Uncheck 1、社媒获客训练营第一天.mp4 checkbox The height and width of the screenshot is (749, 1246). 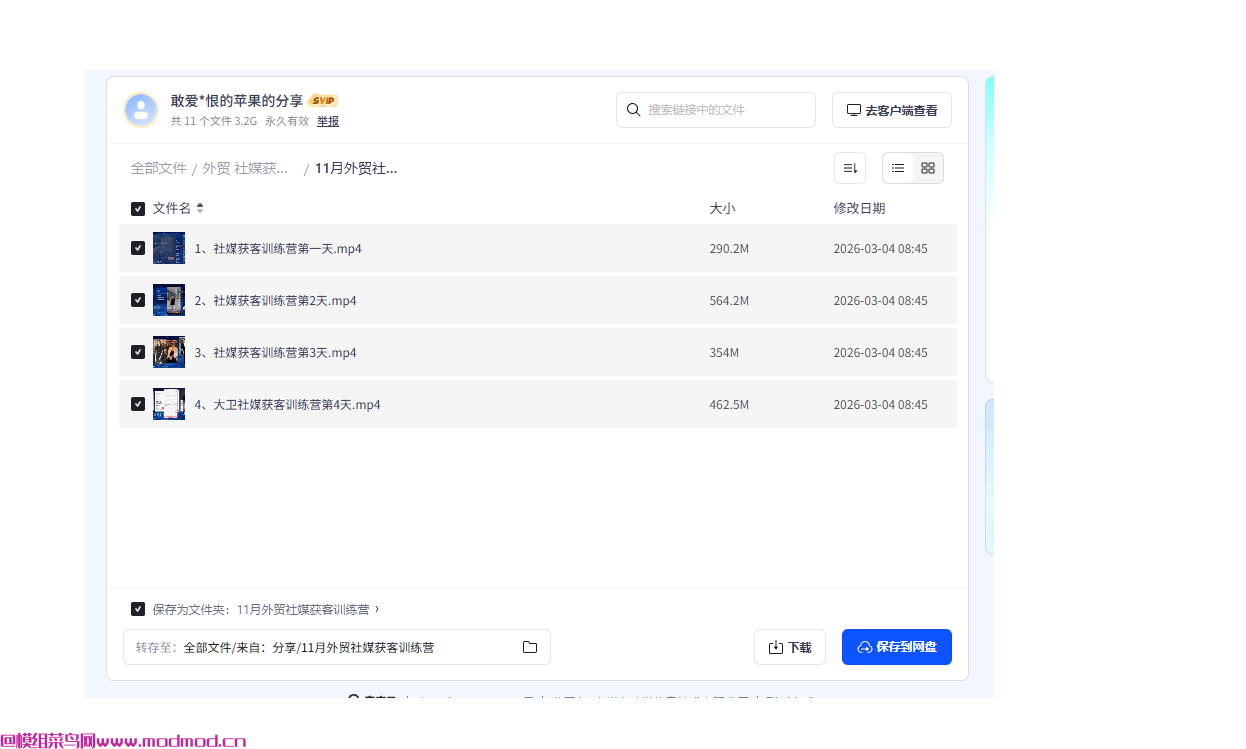point(138,248)
